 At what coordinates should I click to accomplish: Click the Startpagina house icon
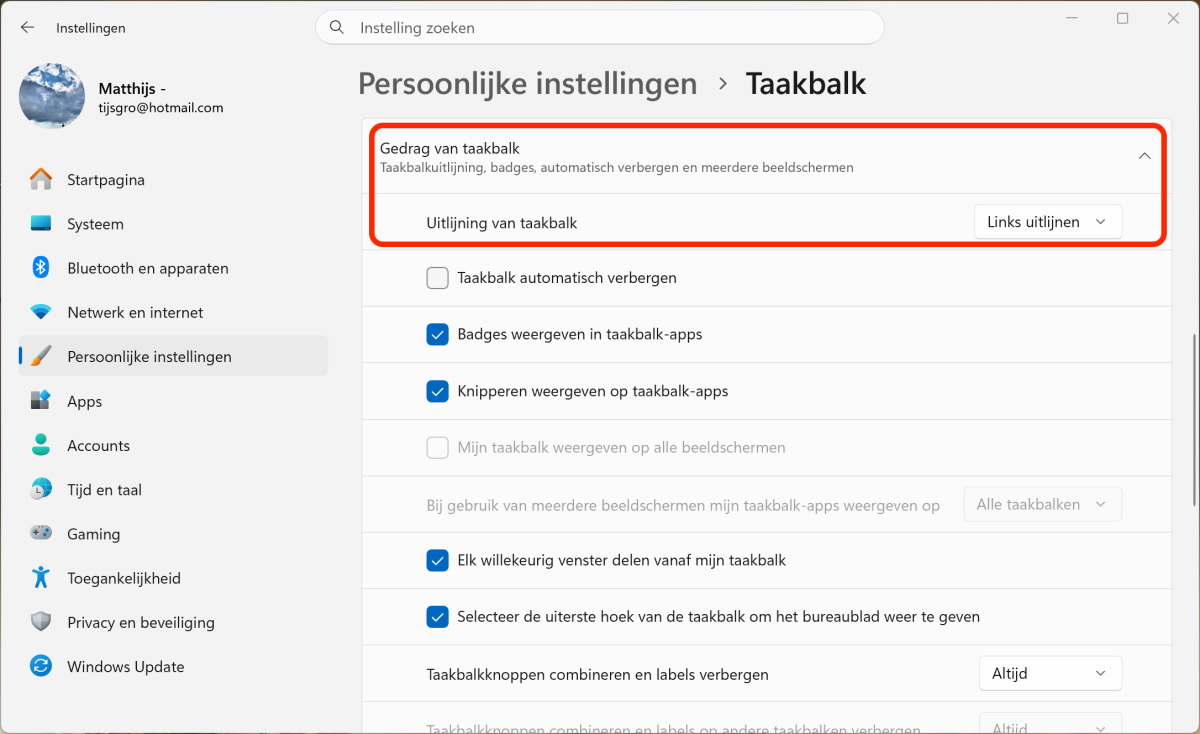click(x=41, y=180)
